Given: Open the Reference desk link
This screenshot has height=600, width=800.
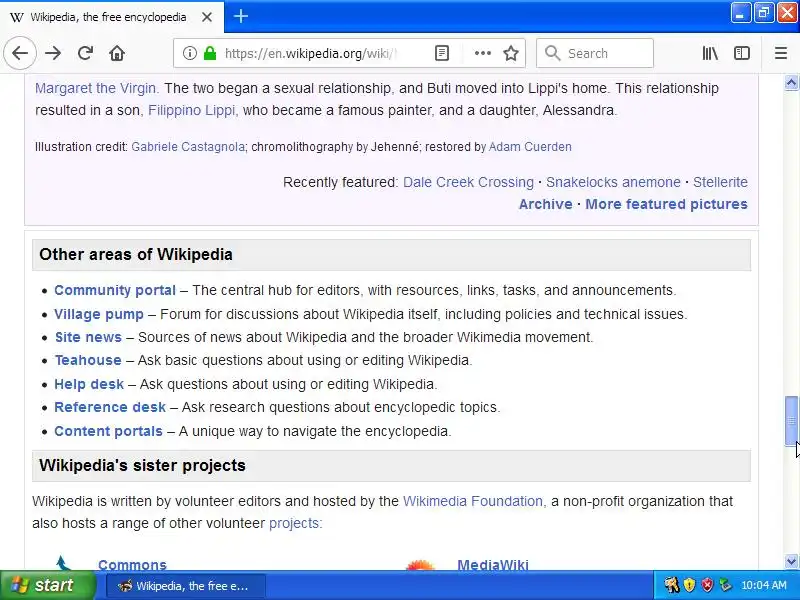Looking at the screenshot, I should point(110,407).
